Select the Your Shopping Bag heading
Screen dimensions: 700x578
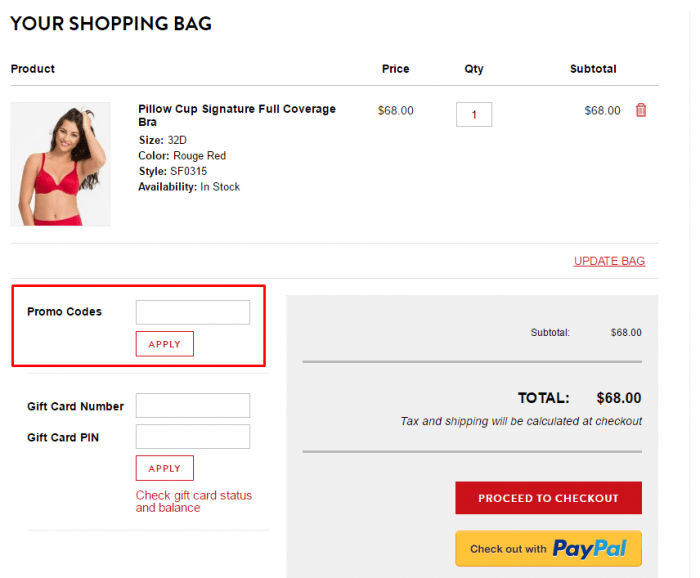(x=111, y=23)
